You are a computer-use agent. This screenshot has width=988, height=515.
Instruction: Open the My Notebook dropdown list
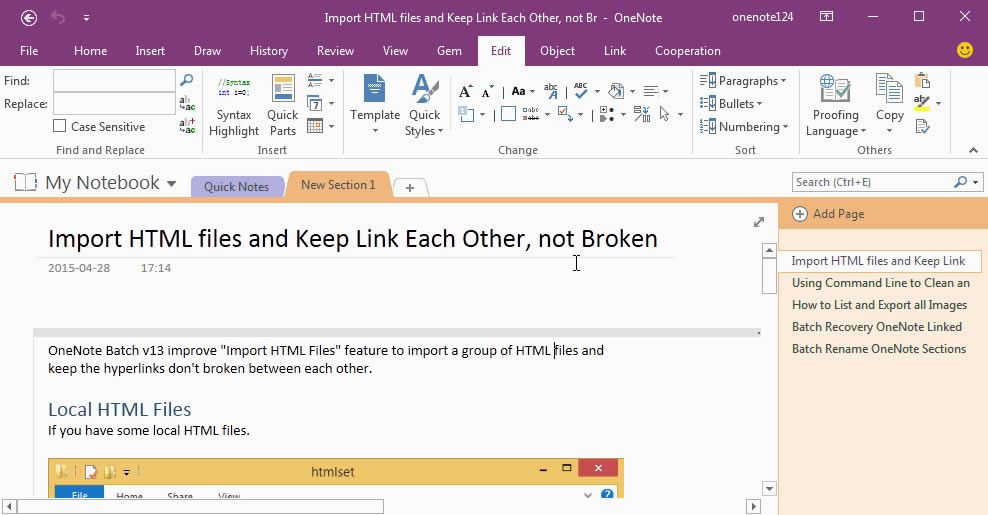pos(171,184)
